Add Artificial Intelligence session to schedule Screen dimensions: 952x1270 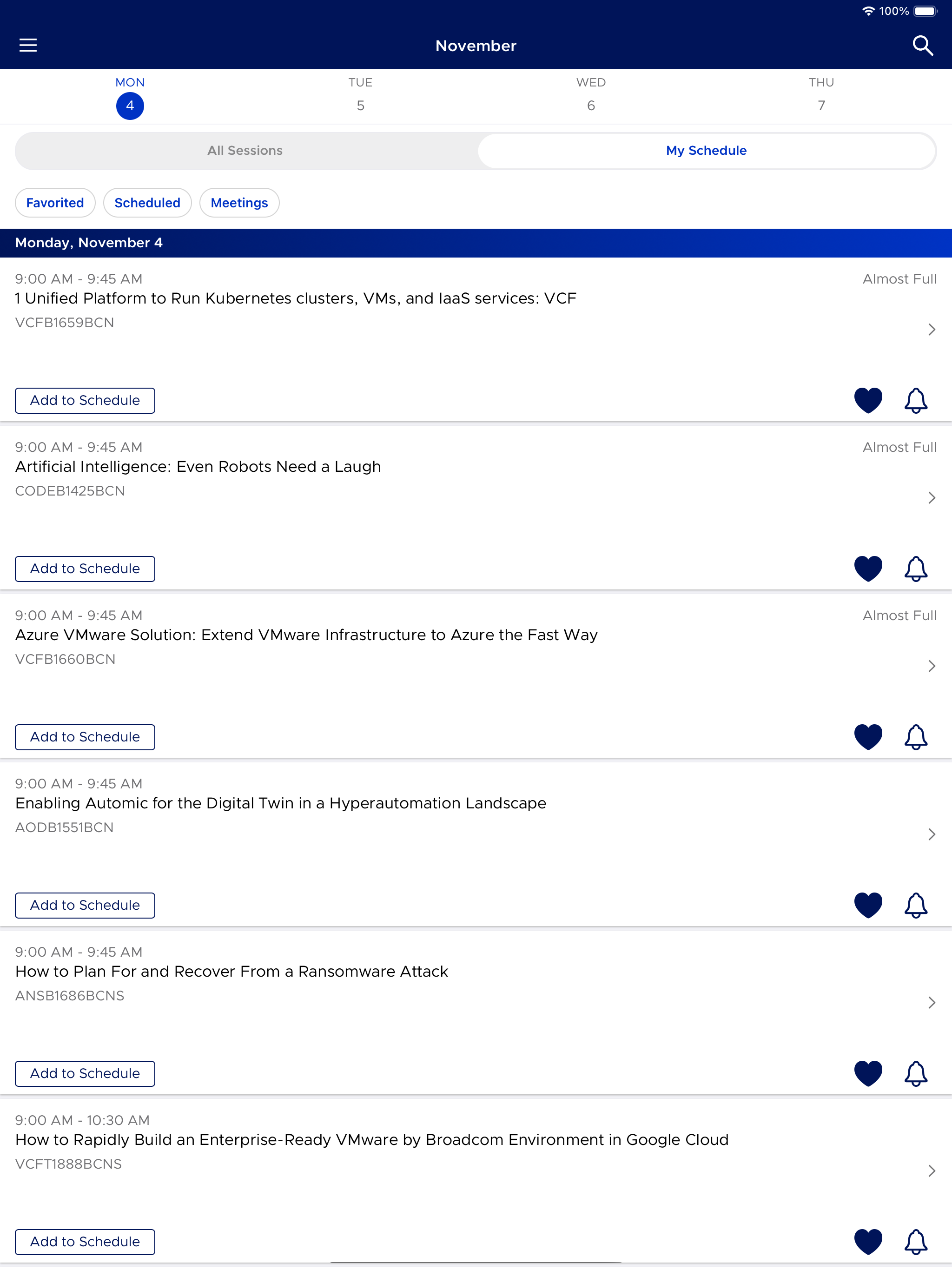[x=85, y=569]
